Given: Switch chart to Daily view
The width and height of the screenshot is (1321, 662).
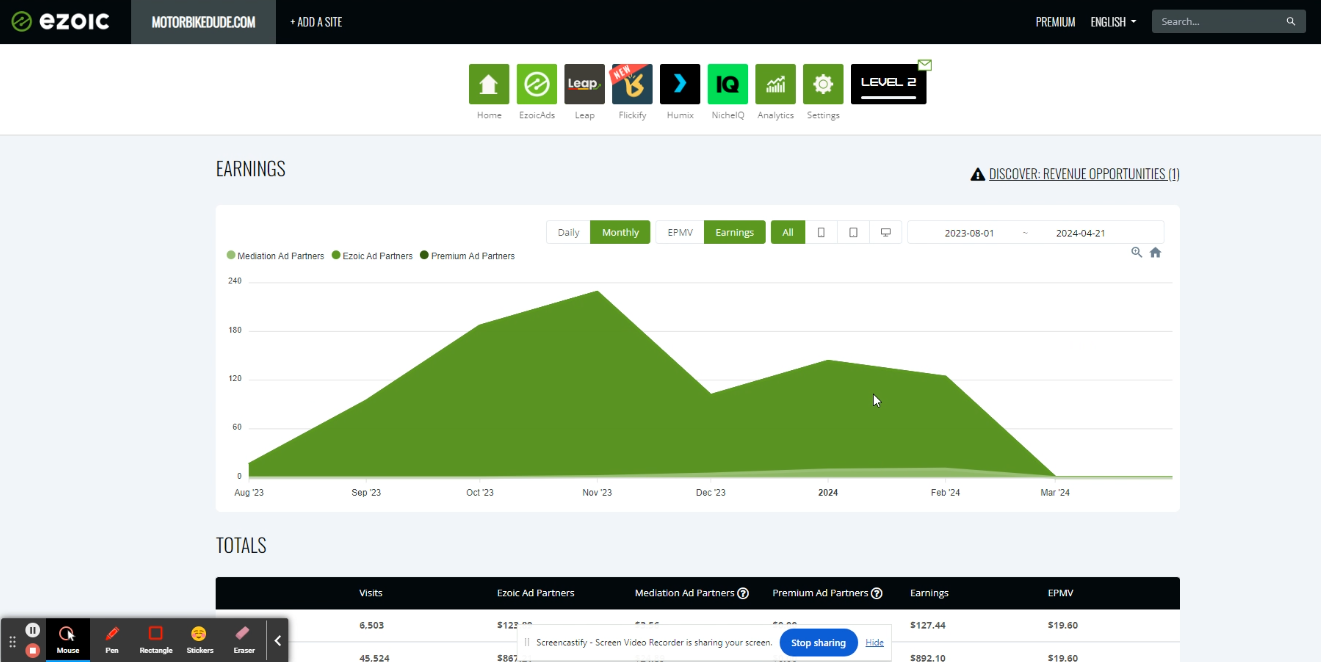Looking at the screenshot, I should tap(568, 232).
